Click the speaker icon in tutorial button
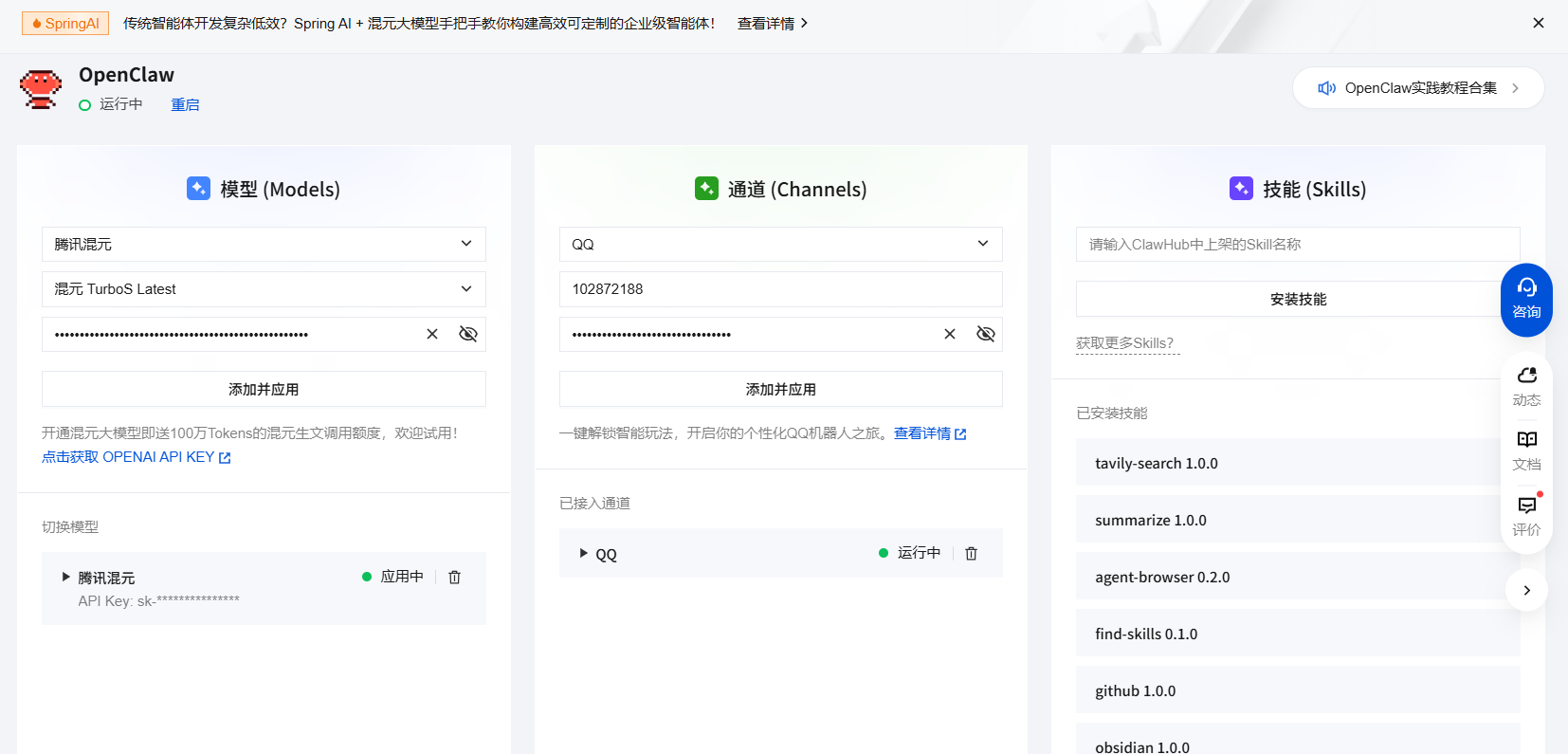Viewport: 1568px width, 754px height. (x=1326, y=88)
